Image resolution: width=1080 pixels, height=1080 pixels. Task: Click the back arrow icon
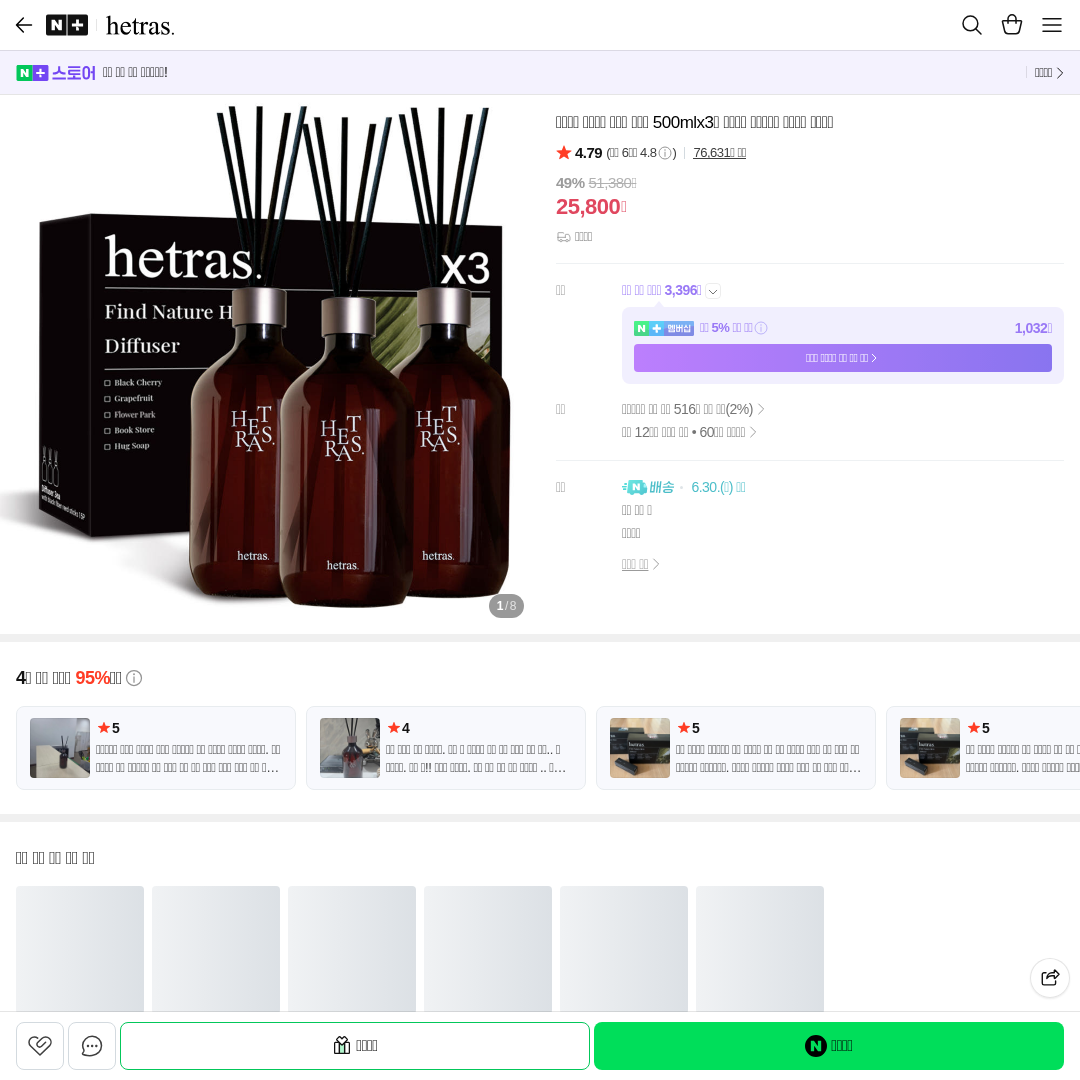coord(24,25)
